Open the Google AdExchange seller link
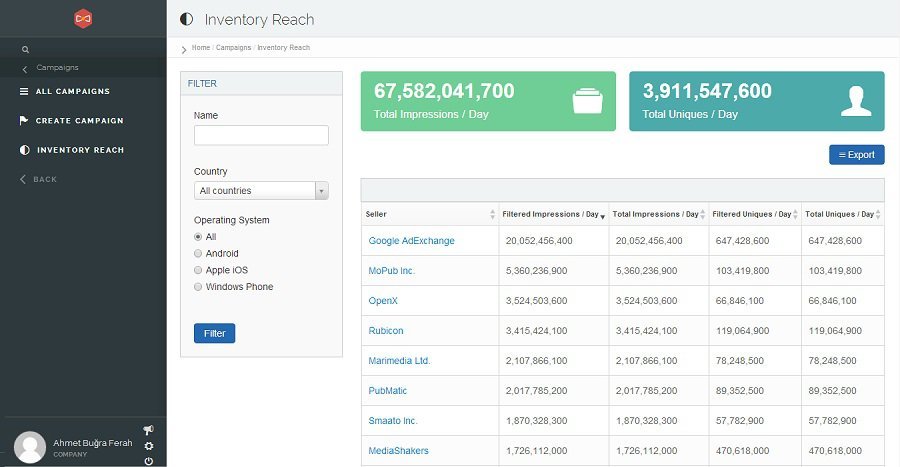The image size is (900, 467). [x=411, y=241]
